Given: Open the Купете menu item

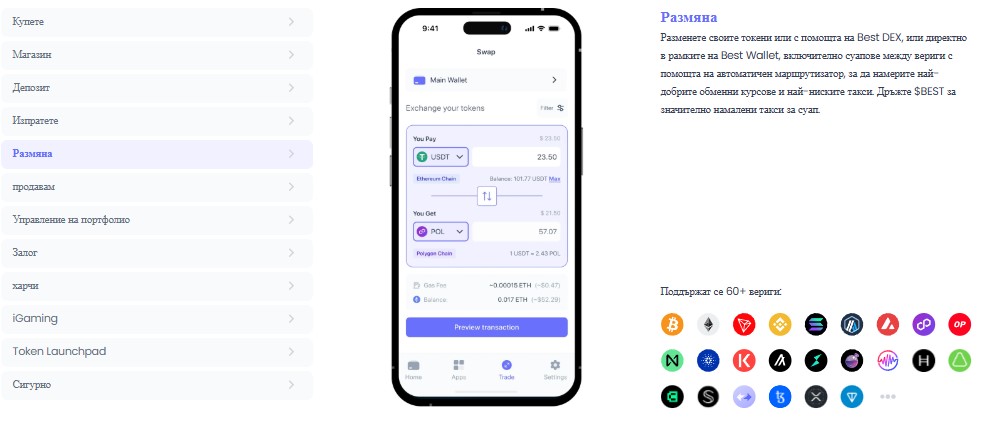Looking at the screenshot, I should (156, 22).
